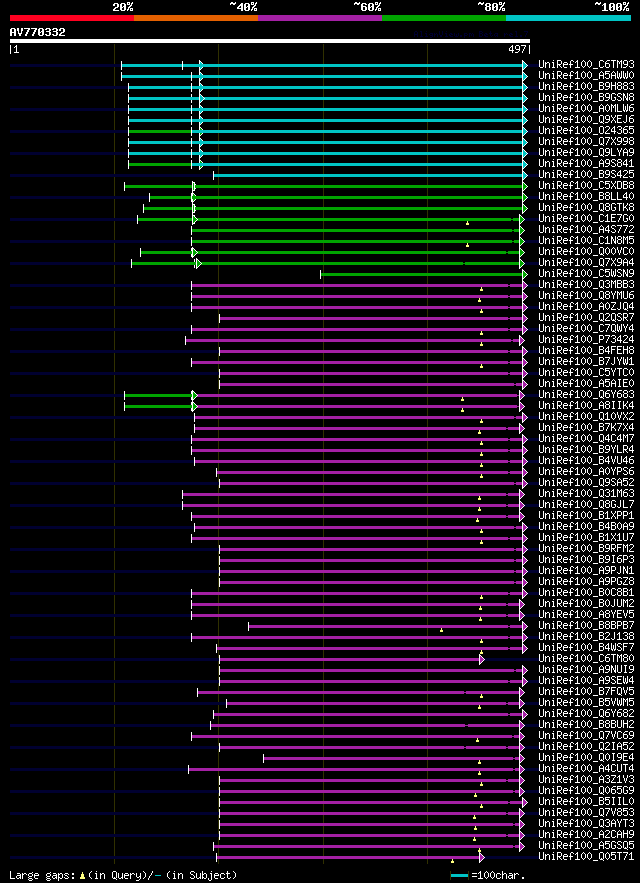Image resolution: width=640 pixels, height=883 pixels.
Task: Select the UniRef100_P73424 label
Action: click(586, 340)
